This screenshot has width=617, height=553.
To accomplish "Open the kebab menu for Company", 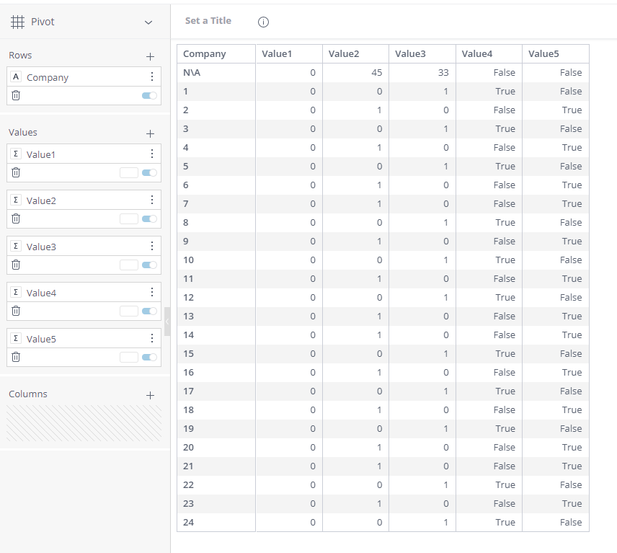I will pyautogui.click(x=152, y=77).
